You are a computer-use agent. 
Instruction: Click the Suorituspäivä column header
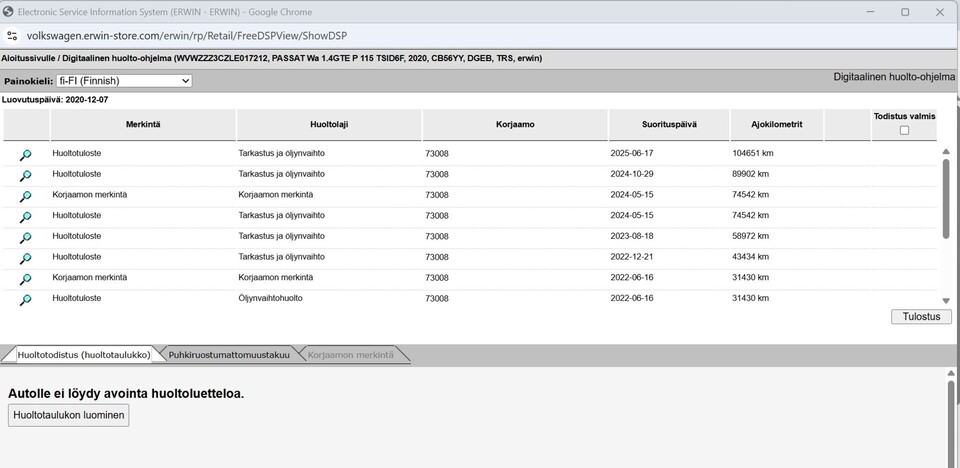coord(669,124)
